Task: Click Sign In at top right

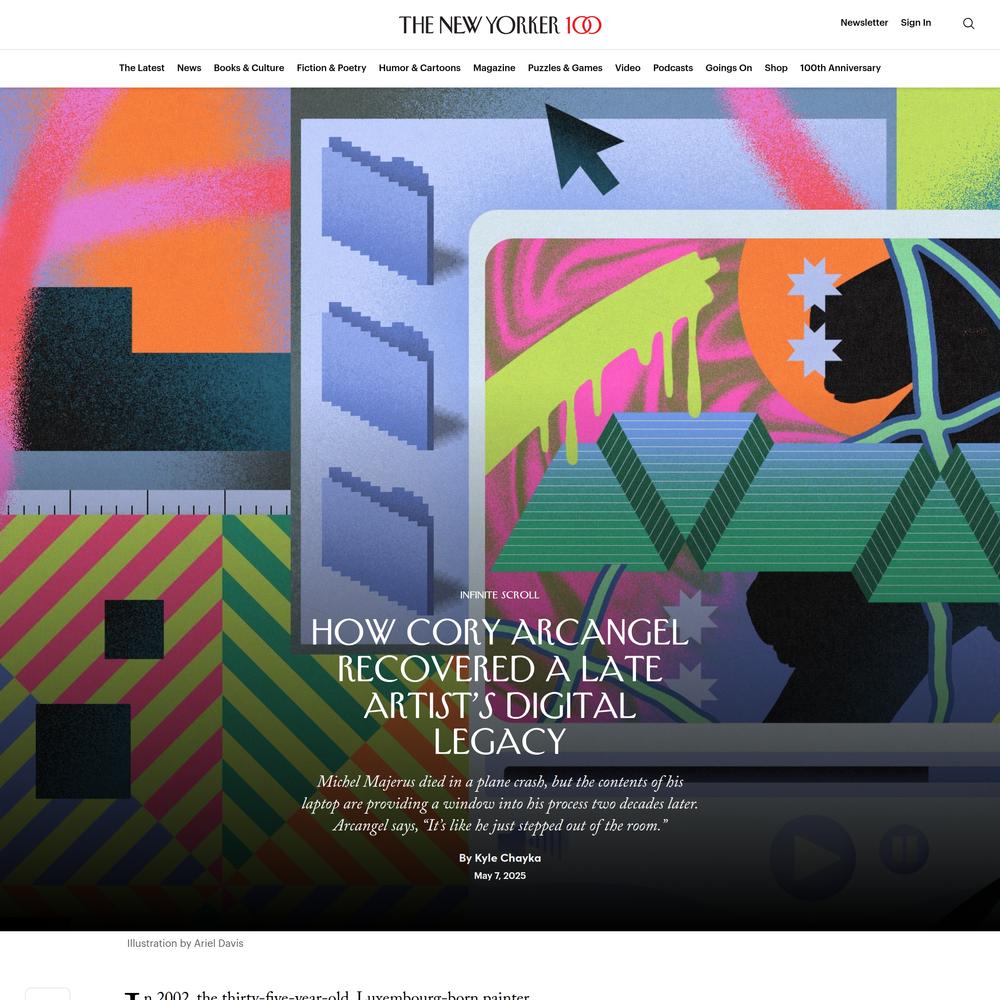Action: pos(915,22)
